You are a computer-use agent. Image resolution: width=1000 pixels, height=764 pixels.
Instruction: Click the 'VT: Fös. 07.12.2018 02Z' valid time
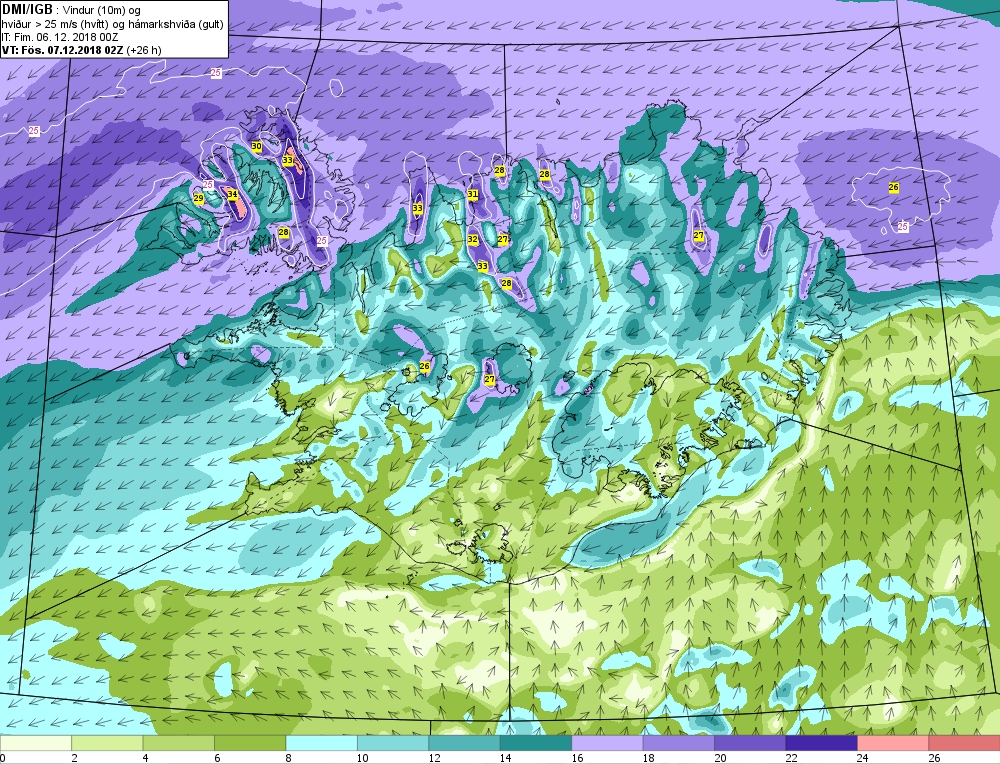point(63,50)
